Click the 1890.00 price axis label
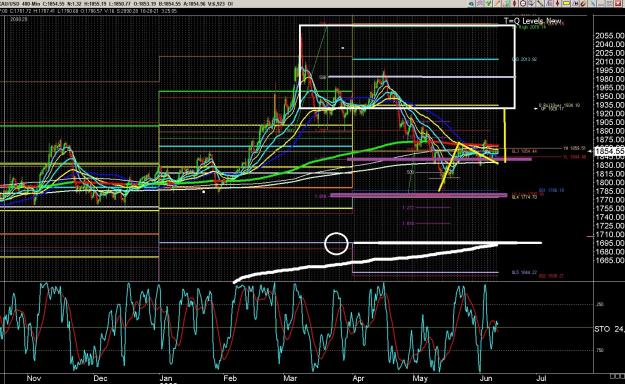This screenshot has width=625, height=384. (x=610, y=131)
